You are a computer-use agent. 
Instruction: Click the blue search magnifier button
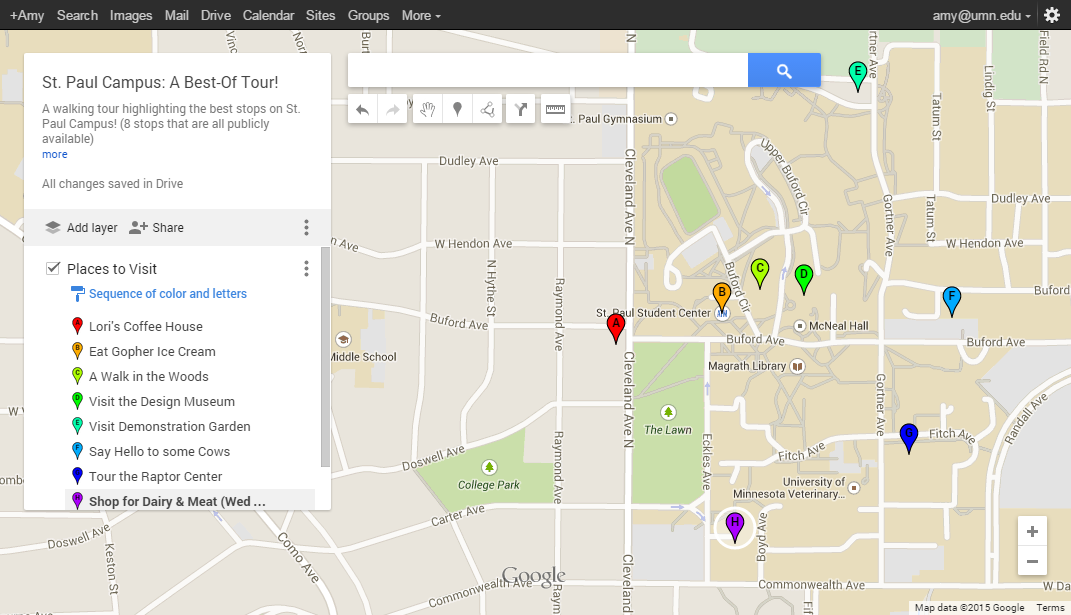coord(784,70)
